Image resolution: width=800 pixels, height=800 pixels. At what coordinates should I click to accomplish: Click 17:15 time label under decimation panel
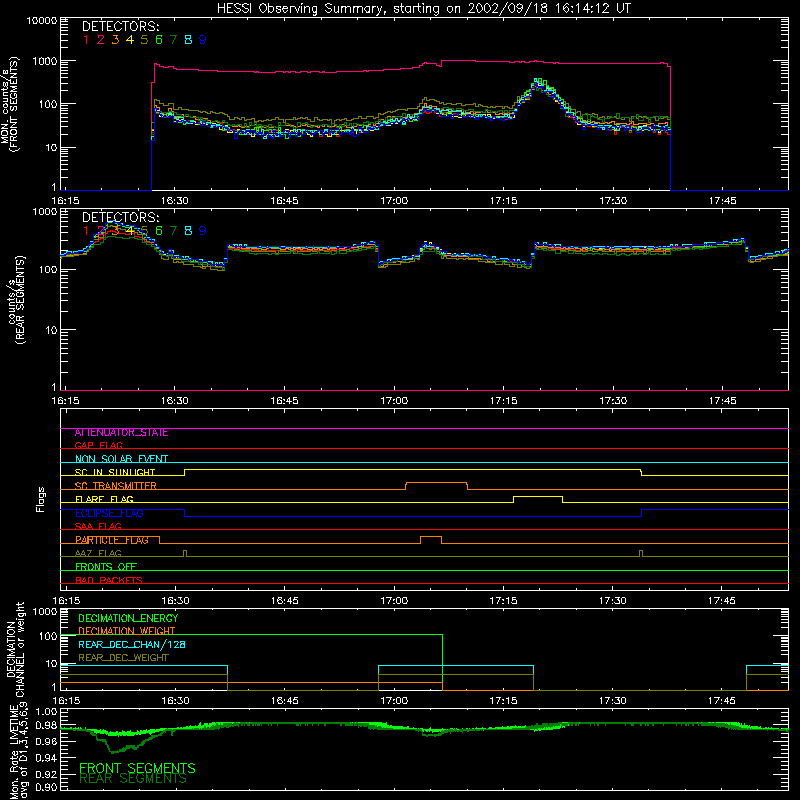[x=503, y=701]
